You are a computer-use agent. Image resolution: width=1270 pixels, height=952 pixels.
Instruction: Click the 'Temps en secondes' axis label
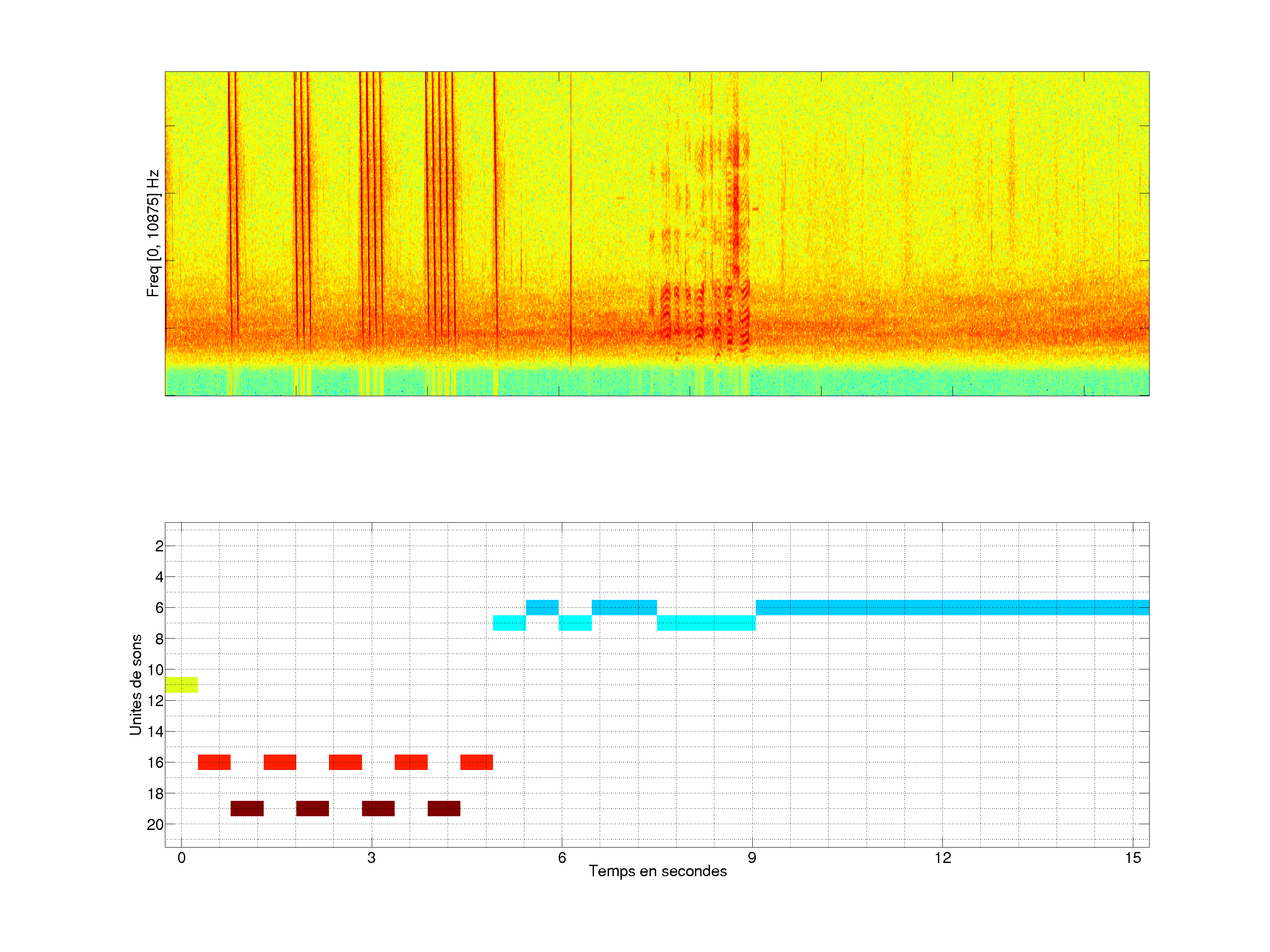(x=657, y=871)
